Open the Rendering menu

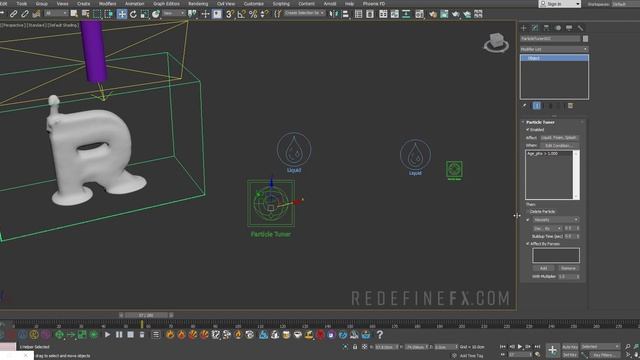click(x=198, y=4)
